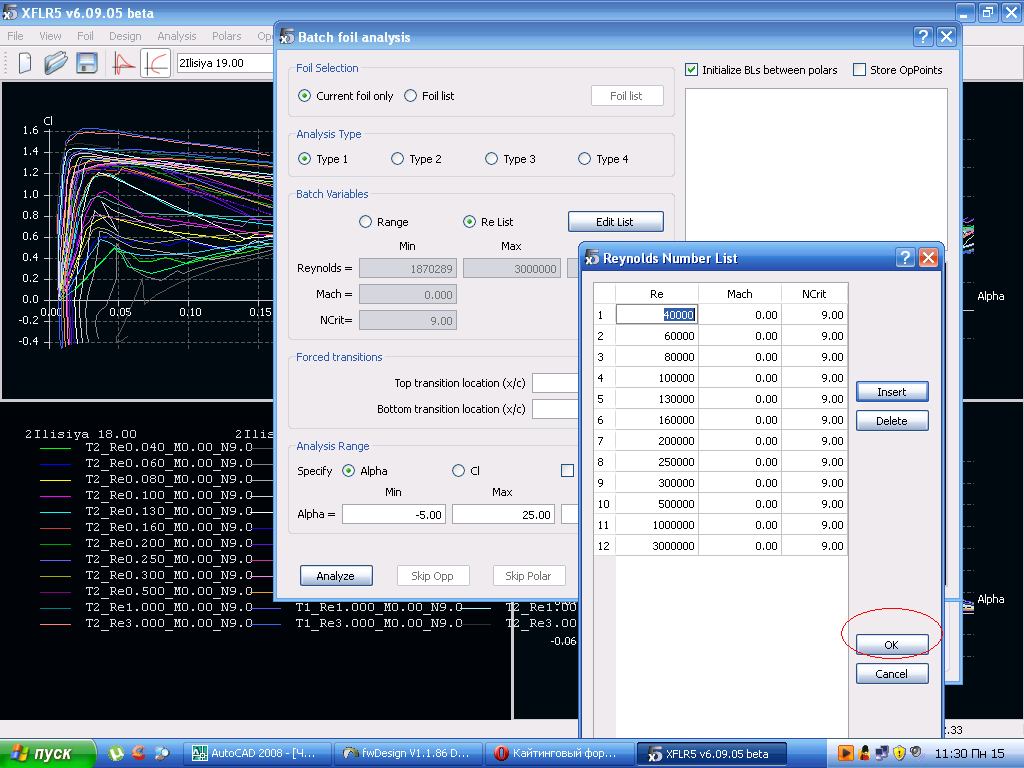This screenshot has height=768, width=1024.
Task: Click the Alpha Min input field
Action: pos(394,514)
